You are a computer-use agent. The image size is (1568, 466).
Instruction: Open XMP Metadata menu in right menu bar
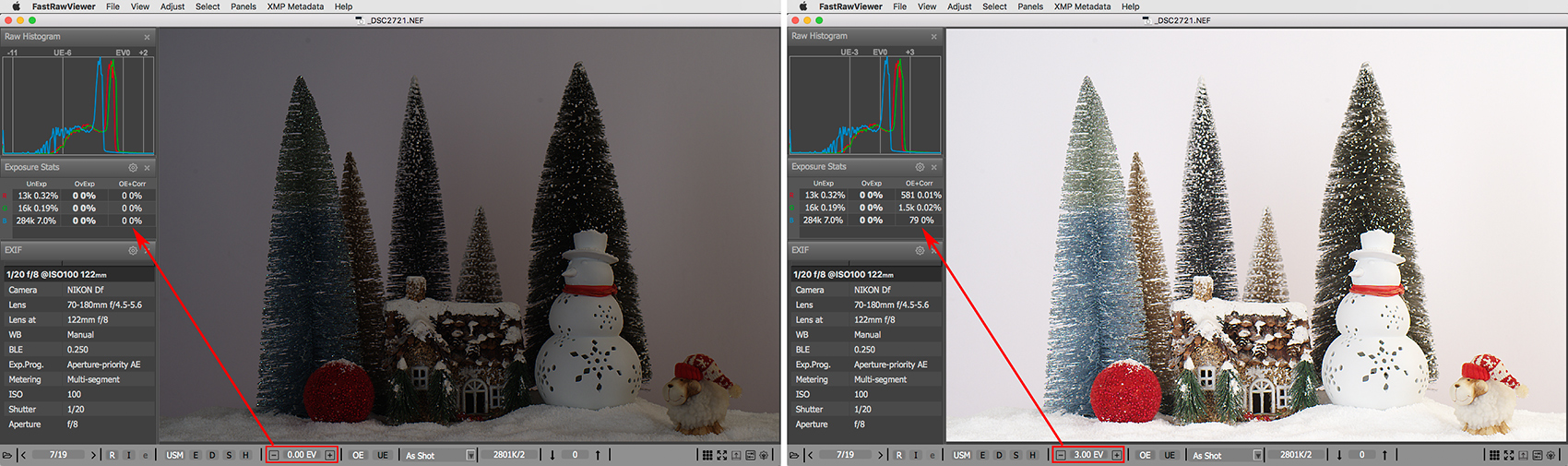click(x=1082, y=6)
